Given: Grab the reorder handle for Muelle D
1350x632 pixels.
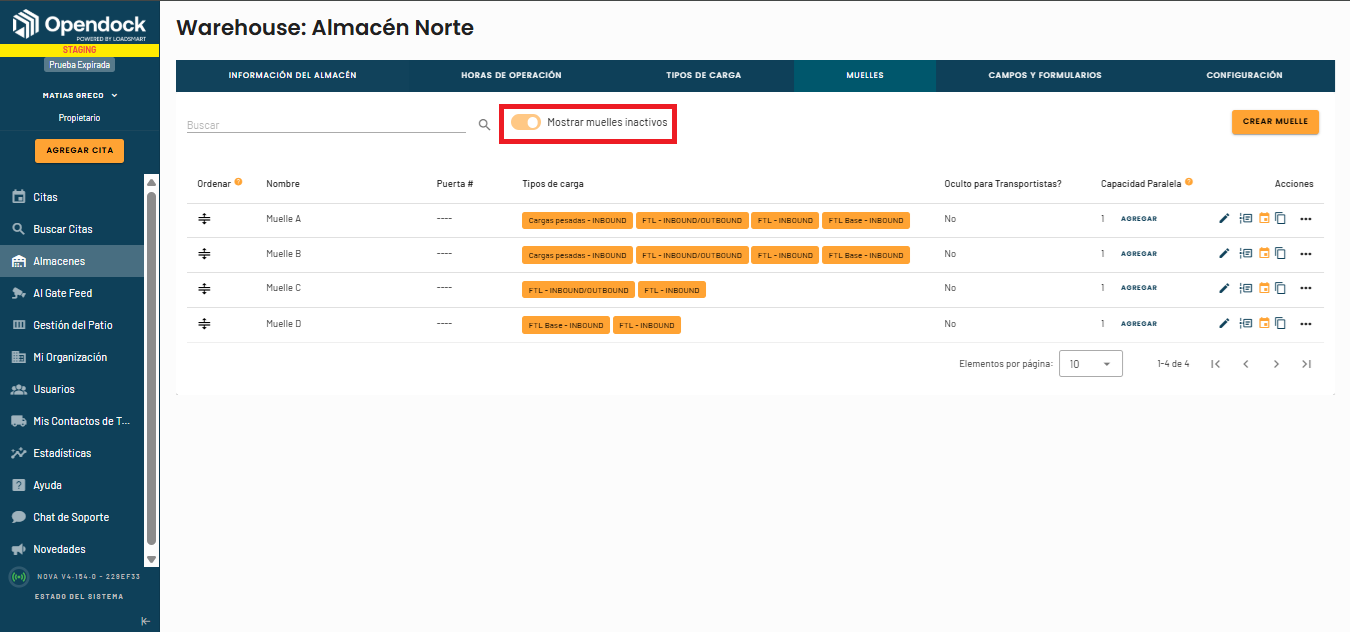Looking at the screenshot, I should [x=204, y=323].
